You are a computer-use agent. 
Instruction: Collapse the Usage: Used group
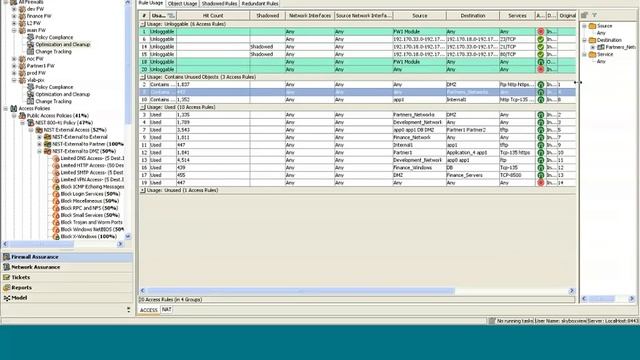(x=143, y=107)
